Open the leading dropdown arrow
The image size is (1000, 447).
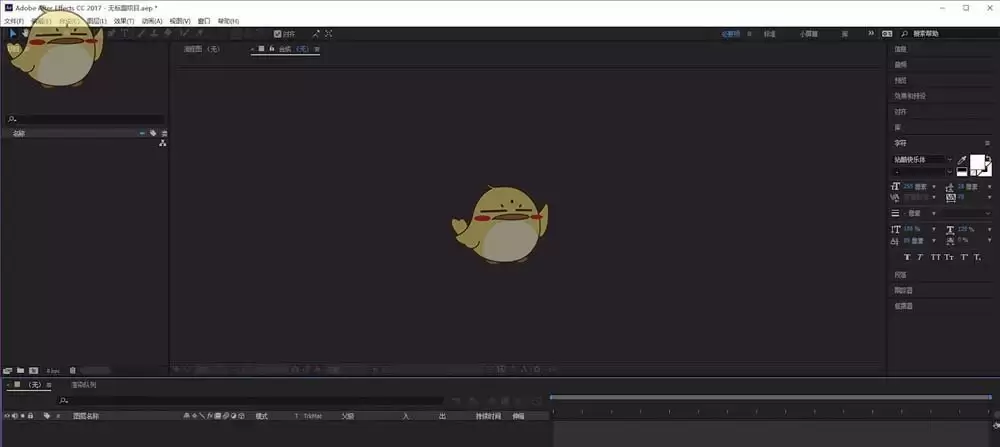tap(990, 186)
